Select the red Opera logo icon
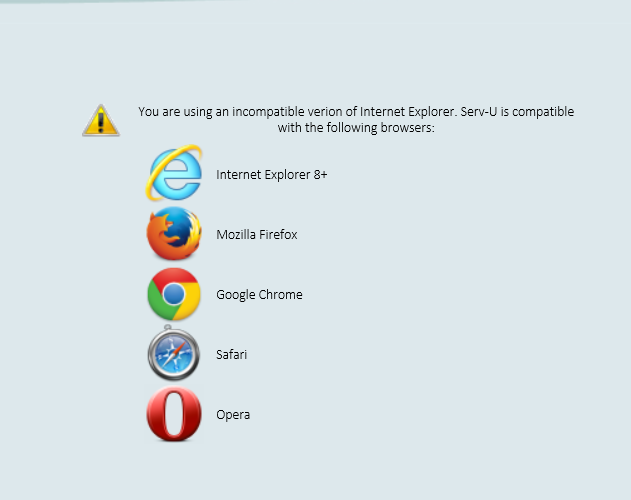The height and width of the screenshot is (500, 631). (174, 414)
